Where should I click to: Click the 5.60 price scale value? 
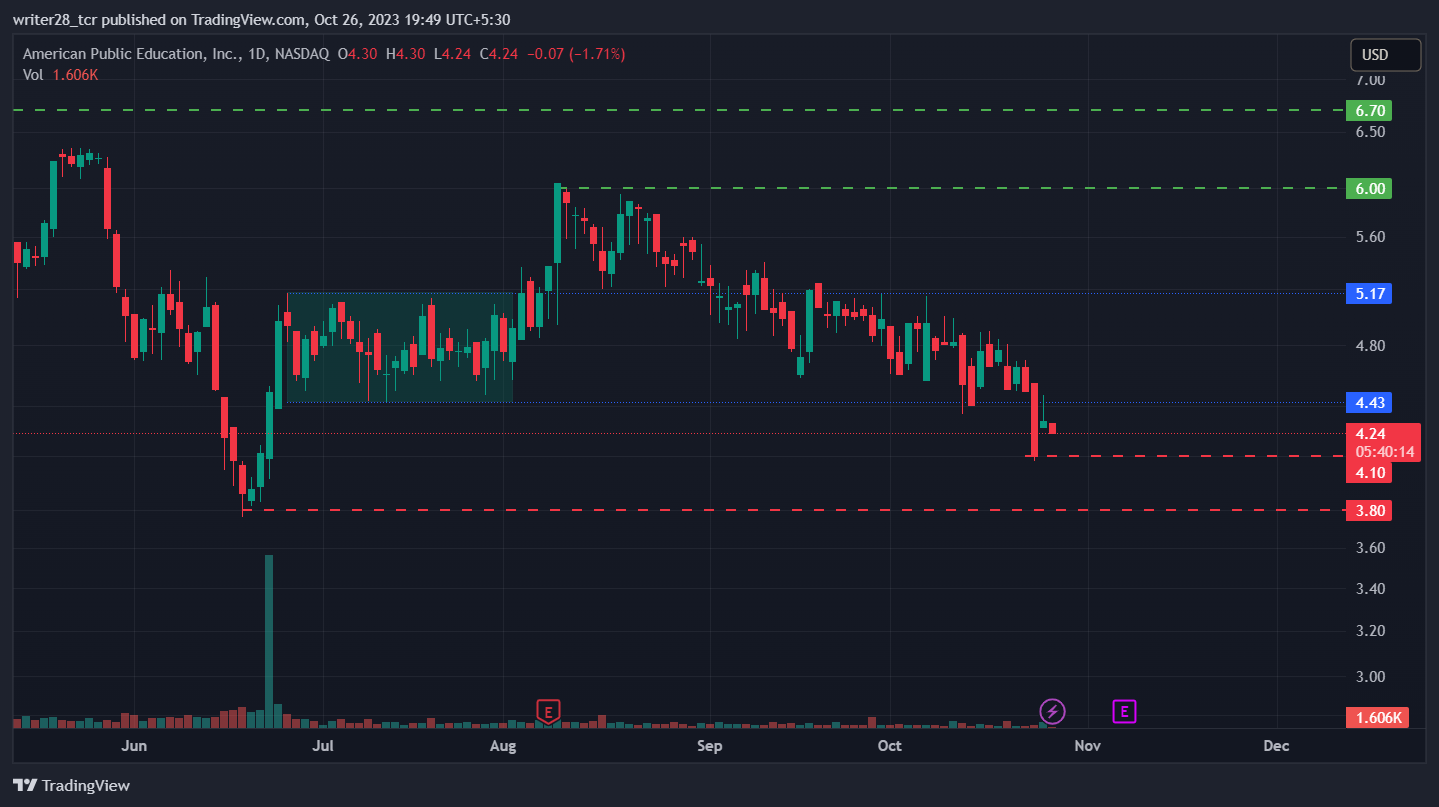[1371, 237]
